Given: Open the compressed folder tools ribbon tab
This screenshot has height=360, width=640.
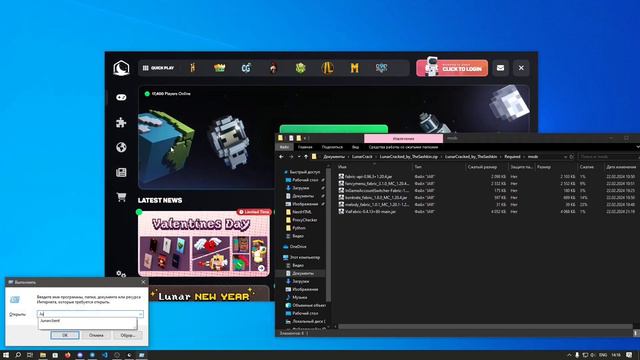Looking at the screenshot, I should [403, 147].
